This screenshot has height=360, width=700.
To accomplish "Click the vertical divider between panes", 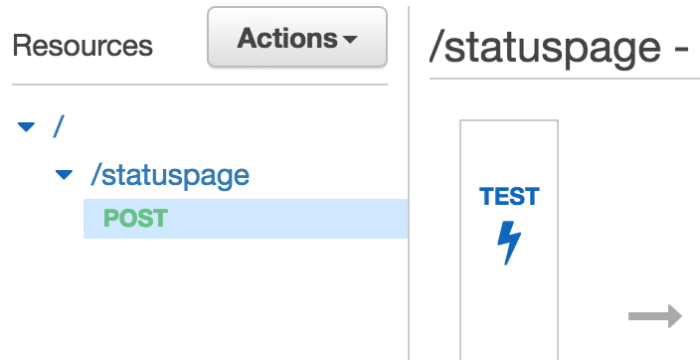I will point(408,183).
